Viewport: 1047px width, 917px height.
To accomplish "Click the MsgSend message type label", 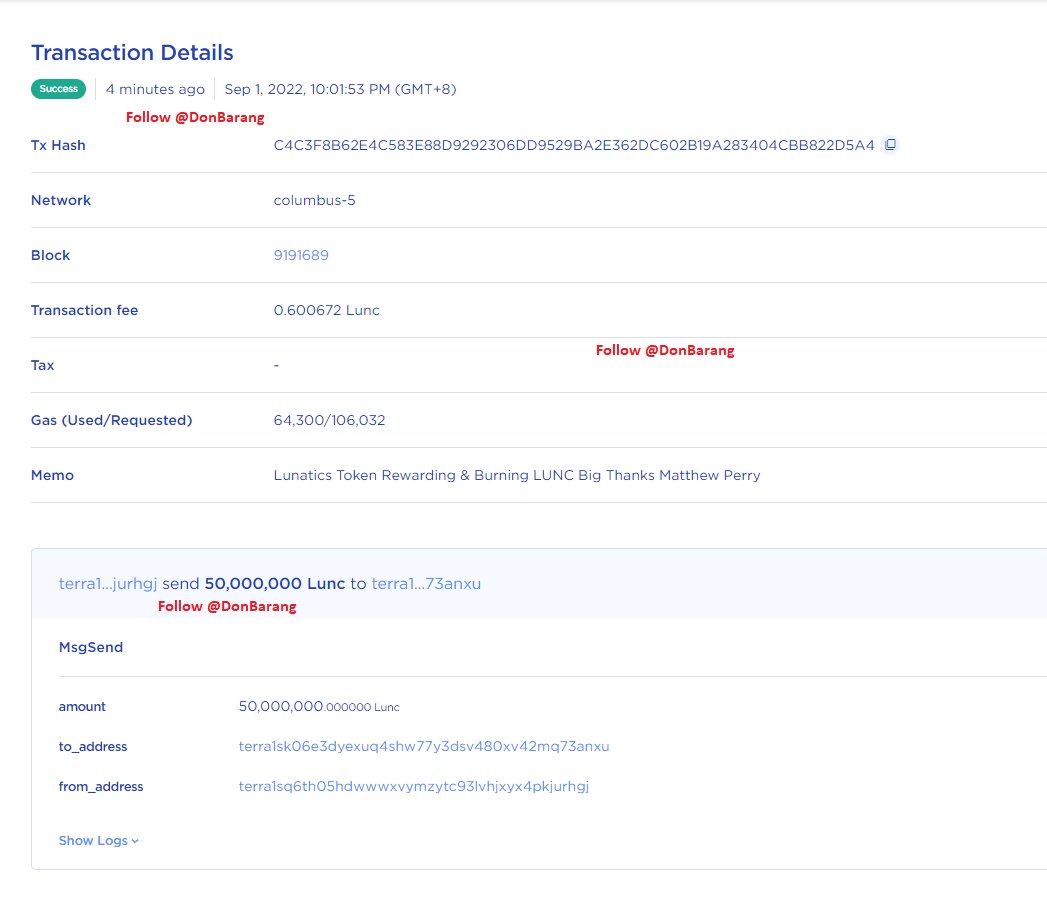I will [x=91, y=647].
